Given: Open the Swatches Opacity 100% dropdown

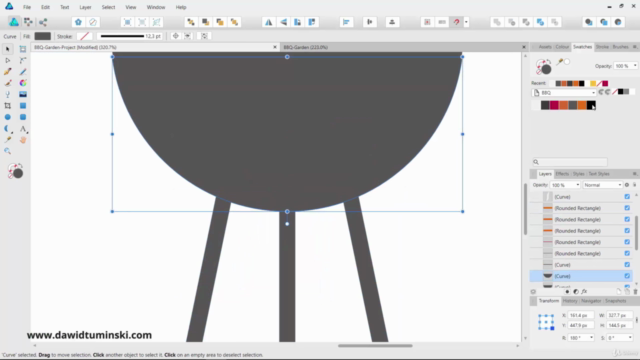Looking at the screenshot, I should click(x=635, y=66).
